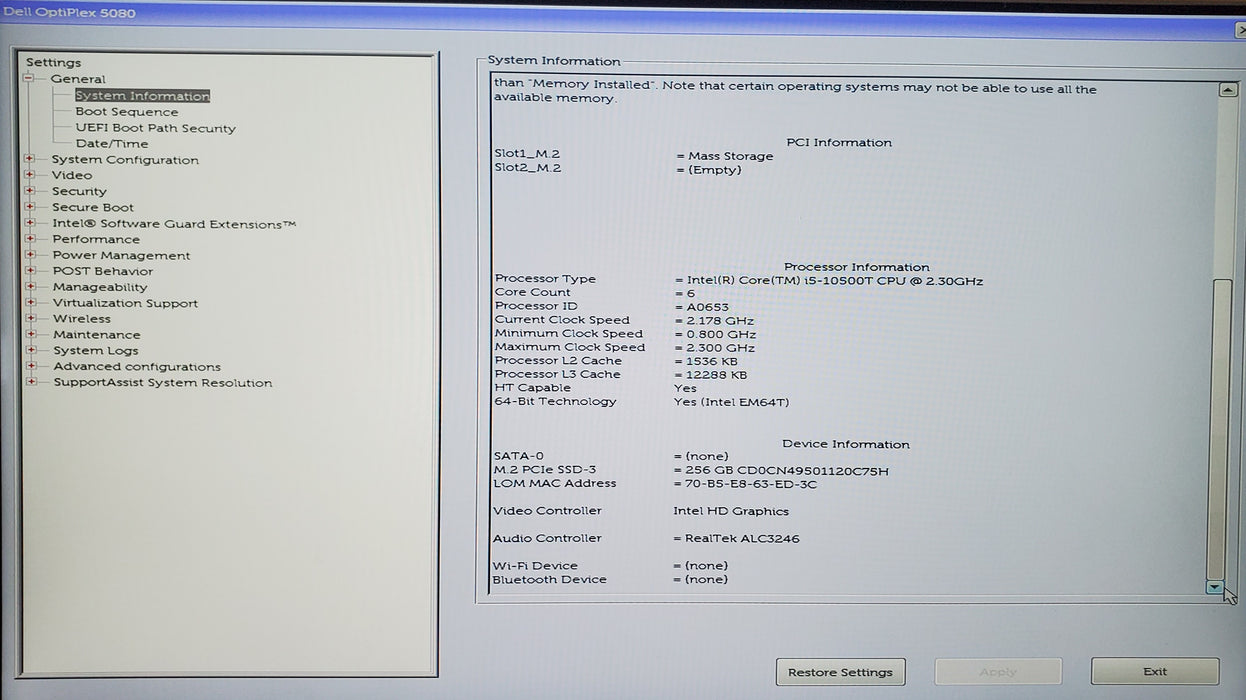Screen dimensions: 1246x700
Task: Select the Video category label
Action: pos(72,175)
